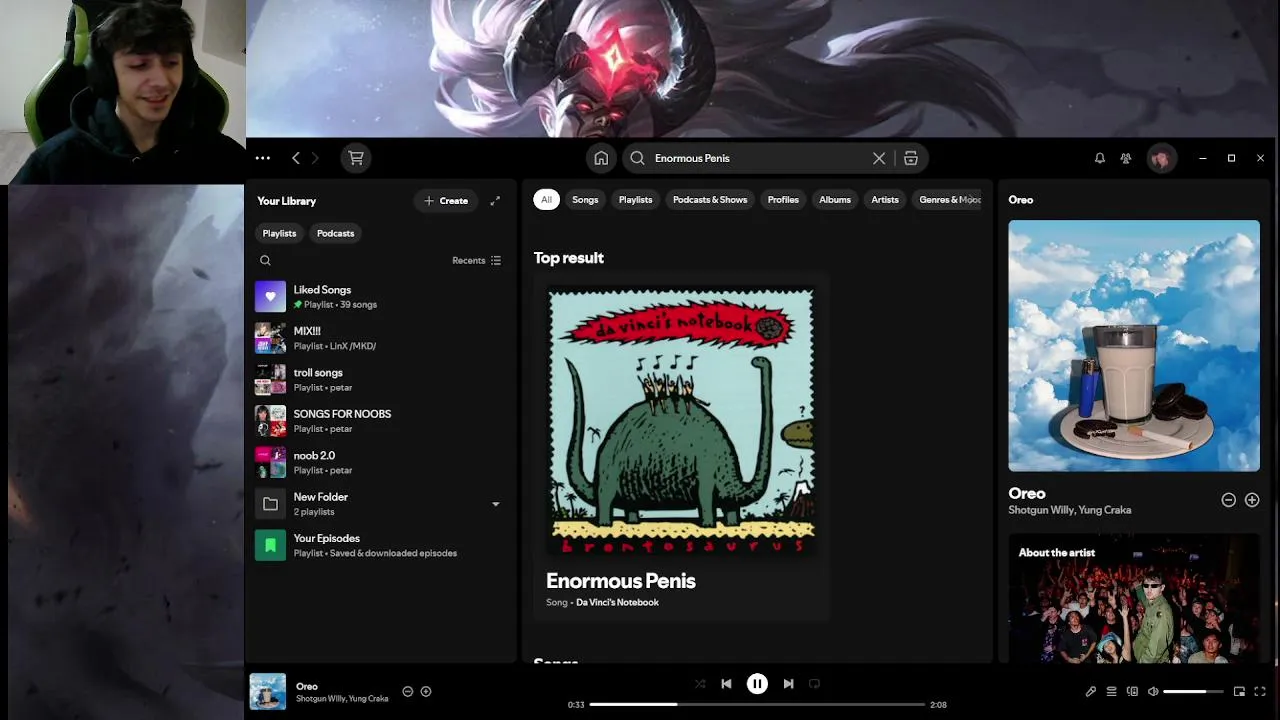Open Liked Songs playlist
This screenshot has height=720, width=1280.
tap(380, 297)
